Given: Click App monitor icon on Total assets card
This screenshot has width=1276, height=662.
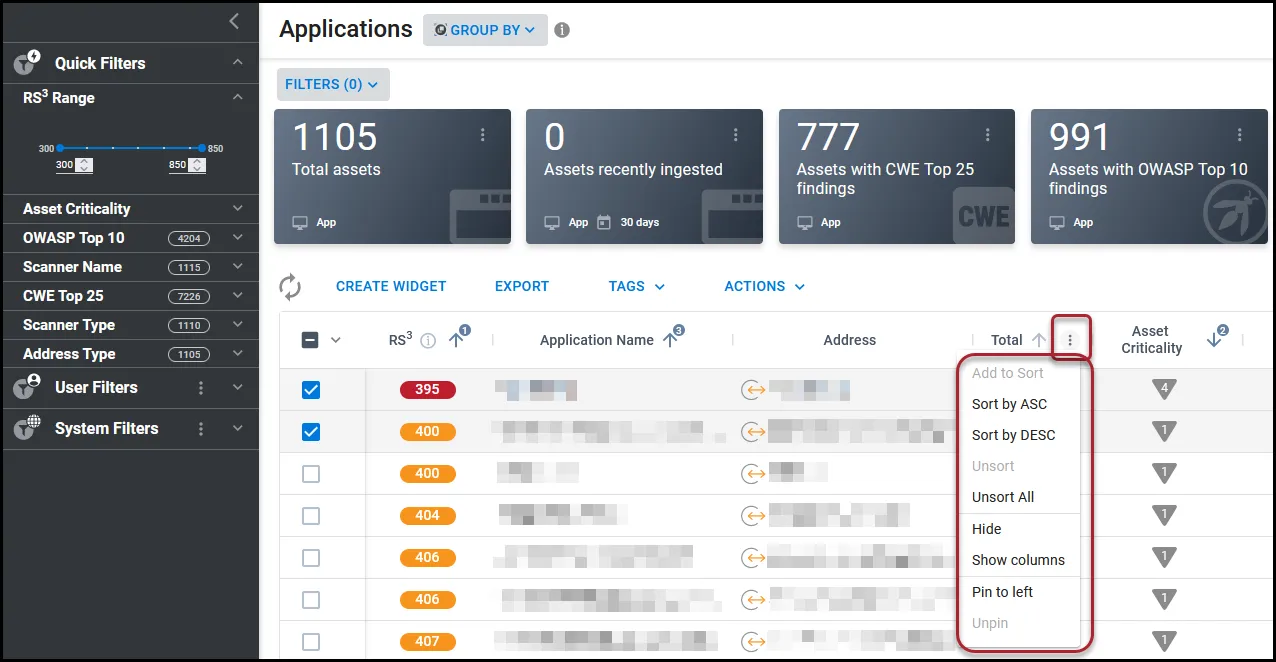Looking at the screenshot, I should pos(299,222).
